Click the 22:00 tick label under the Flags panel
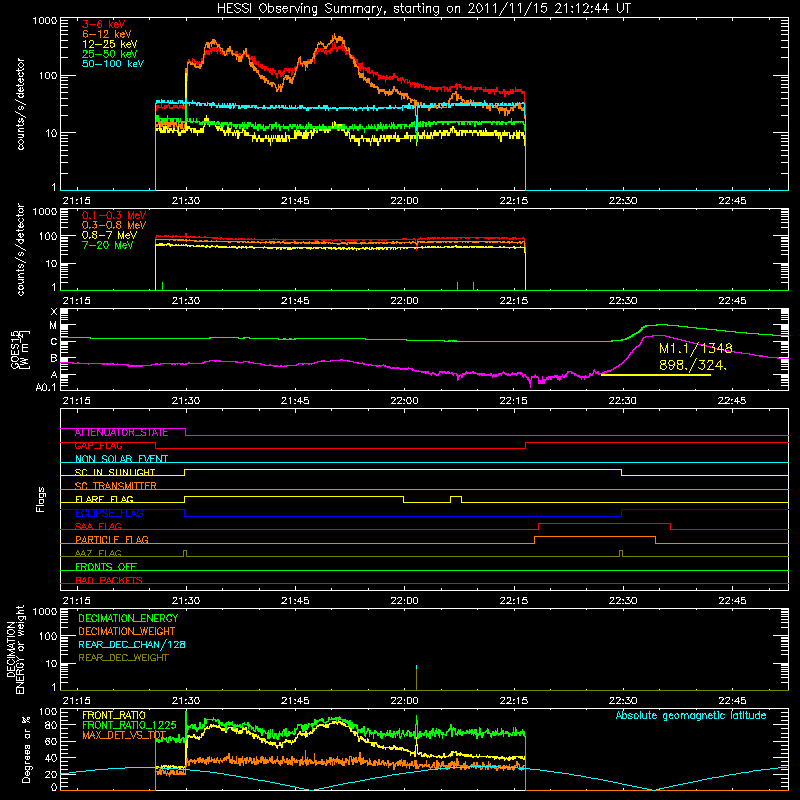Screen dimensions: 800x800 pos(404,601)
